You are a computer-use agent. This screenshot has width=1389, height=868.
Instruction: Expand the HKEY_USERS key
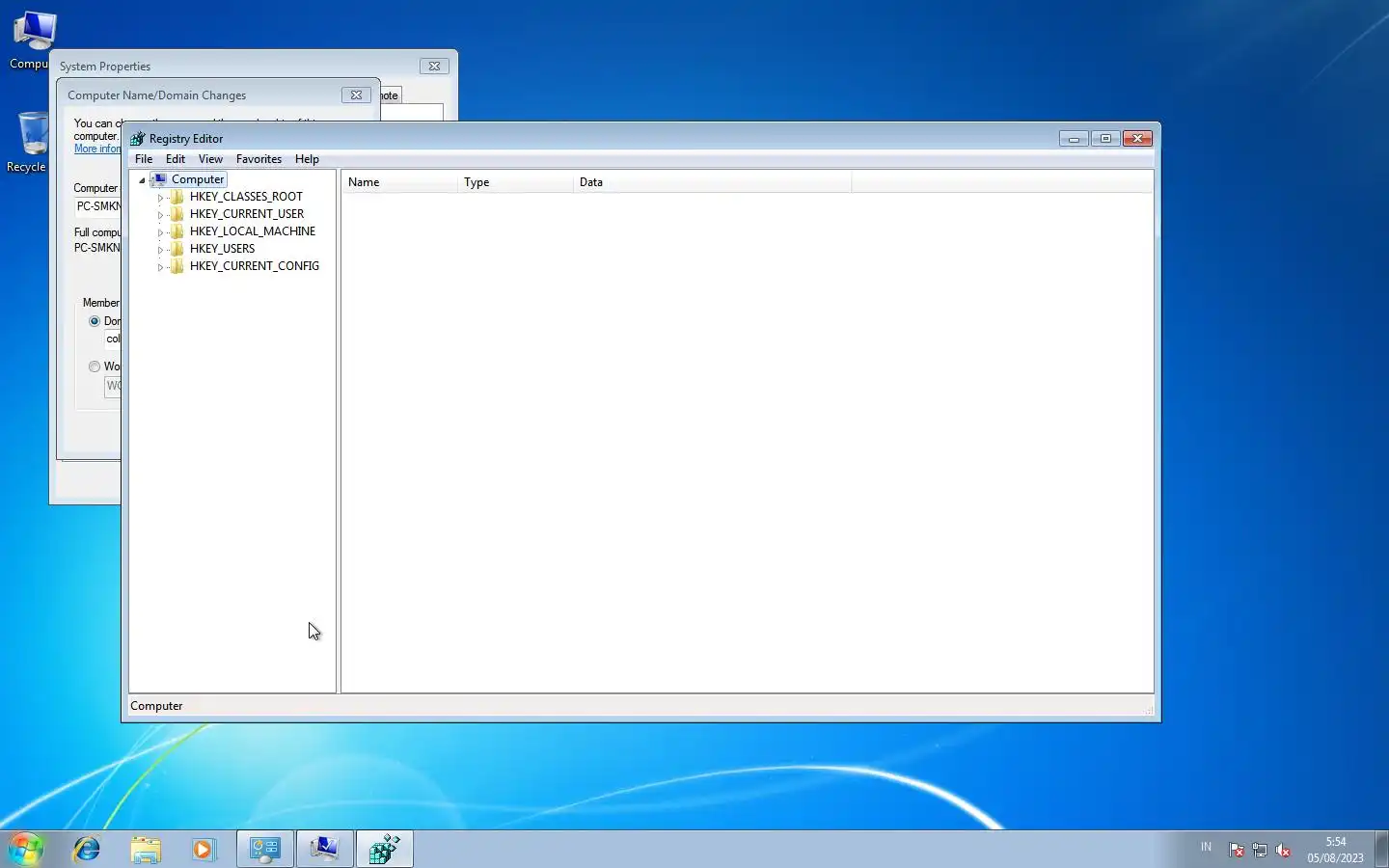point(160,249)
